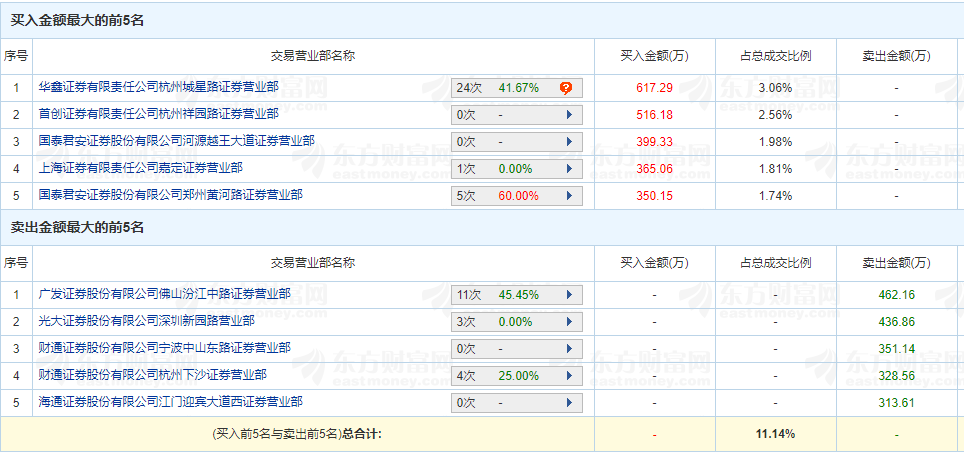Image resolution: width=964 pixels, height=459 pixels.
Task: Expand the arrow in the 上海证券嘉定 row
Action: click(569, 169)
